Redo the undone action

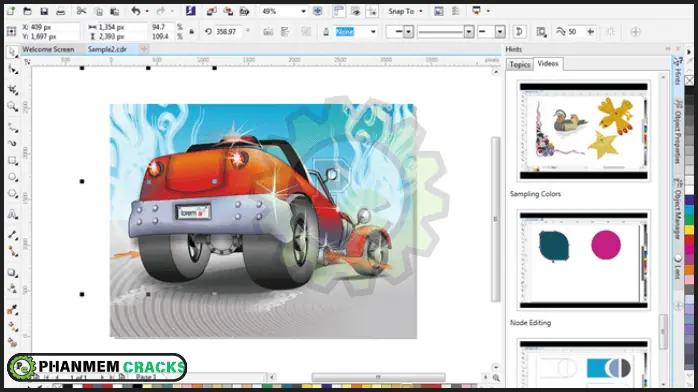161,11
